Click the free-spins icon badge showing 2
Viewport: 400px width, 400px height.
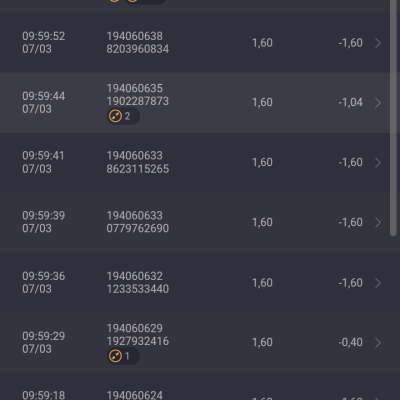(123, 116)
